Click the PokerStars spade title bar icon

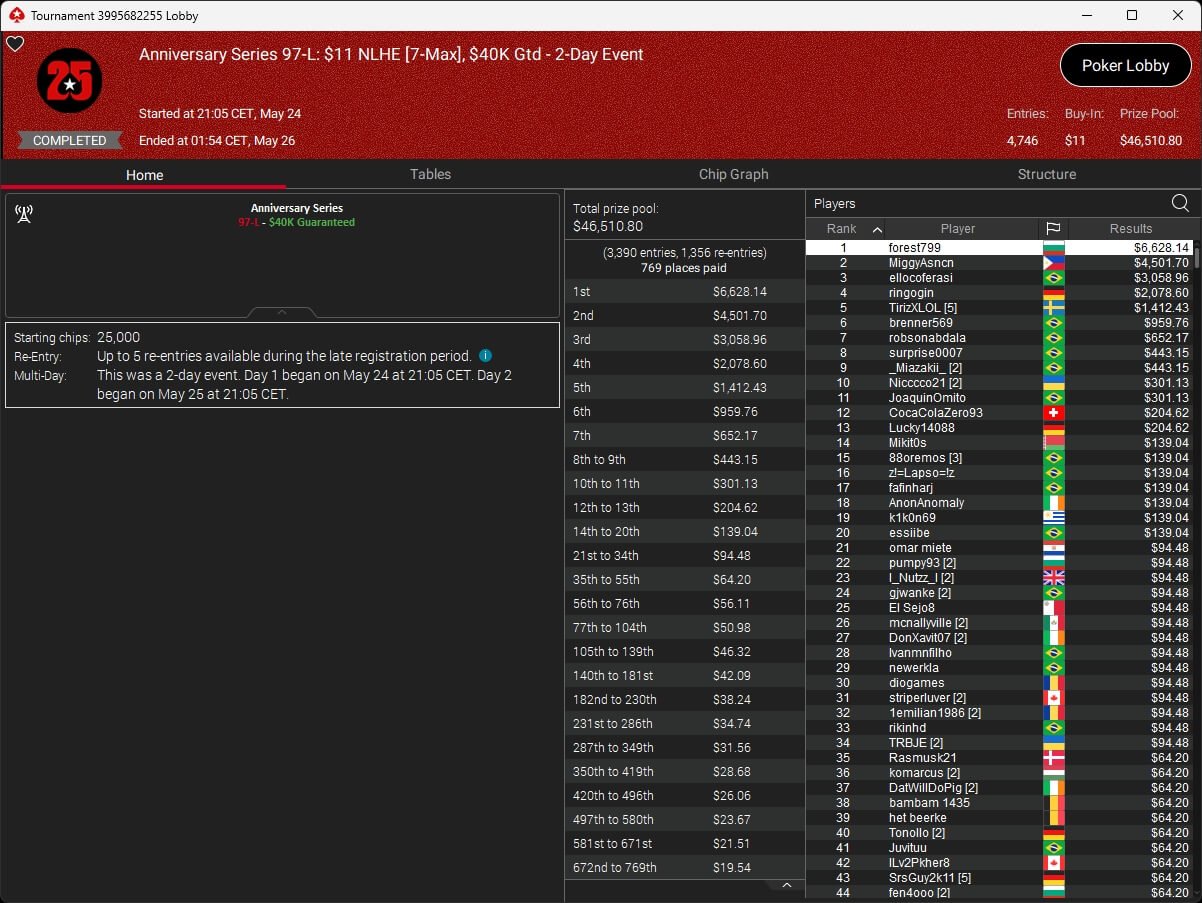click(x=15, y=15)
